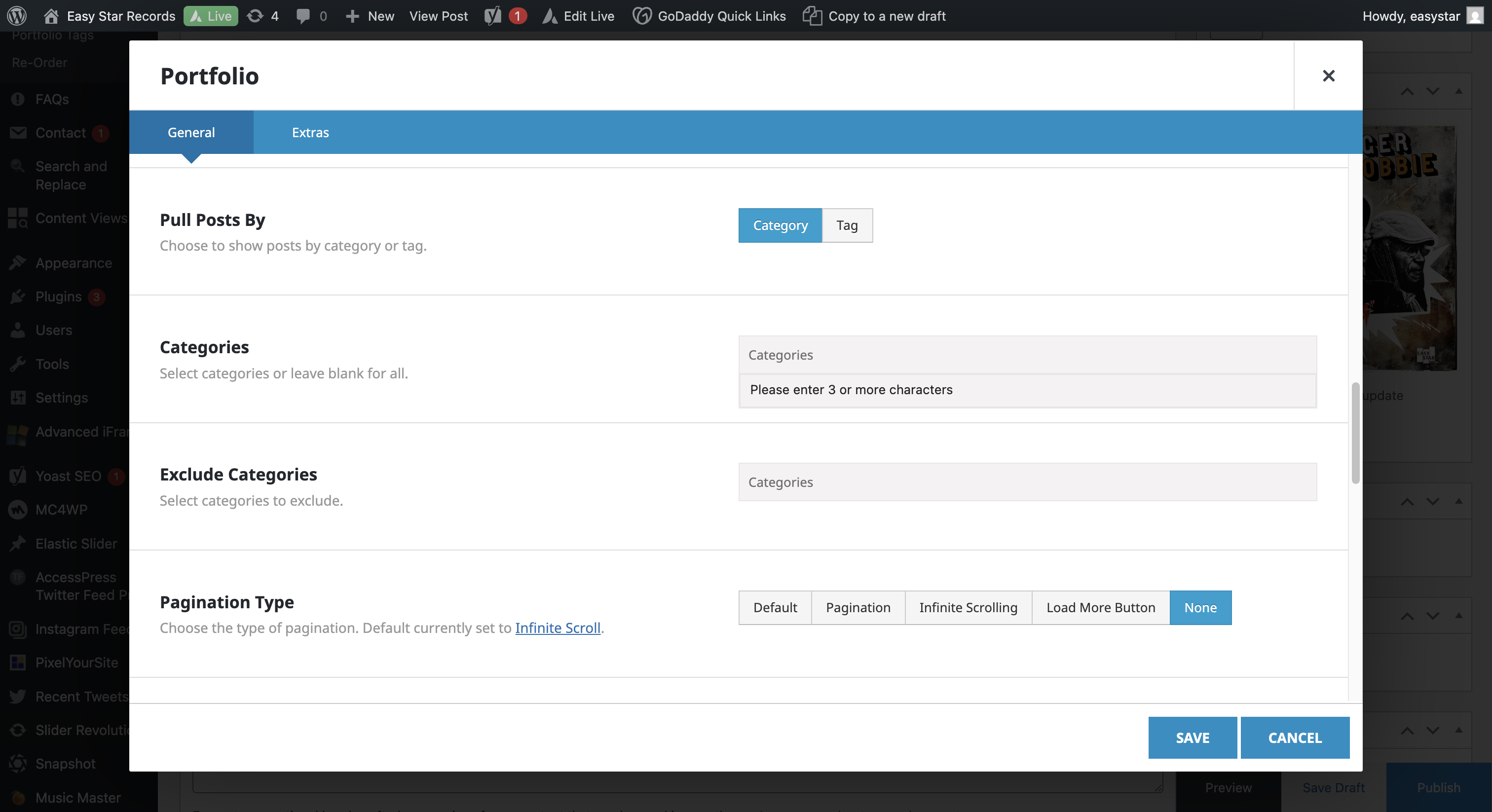1492x812 pixels.
Task: Open the New content menu
Action: click(x=370, y=16)
